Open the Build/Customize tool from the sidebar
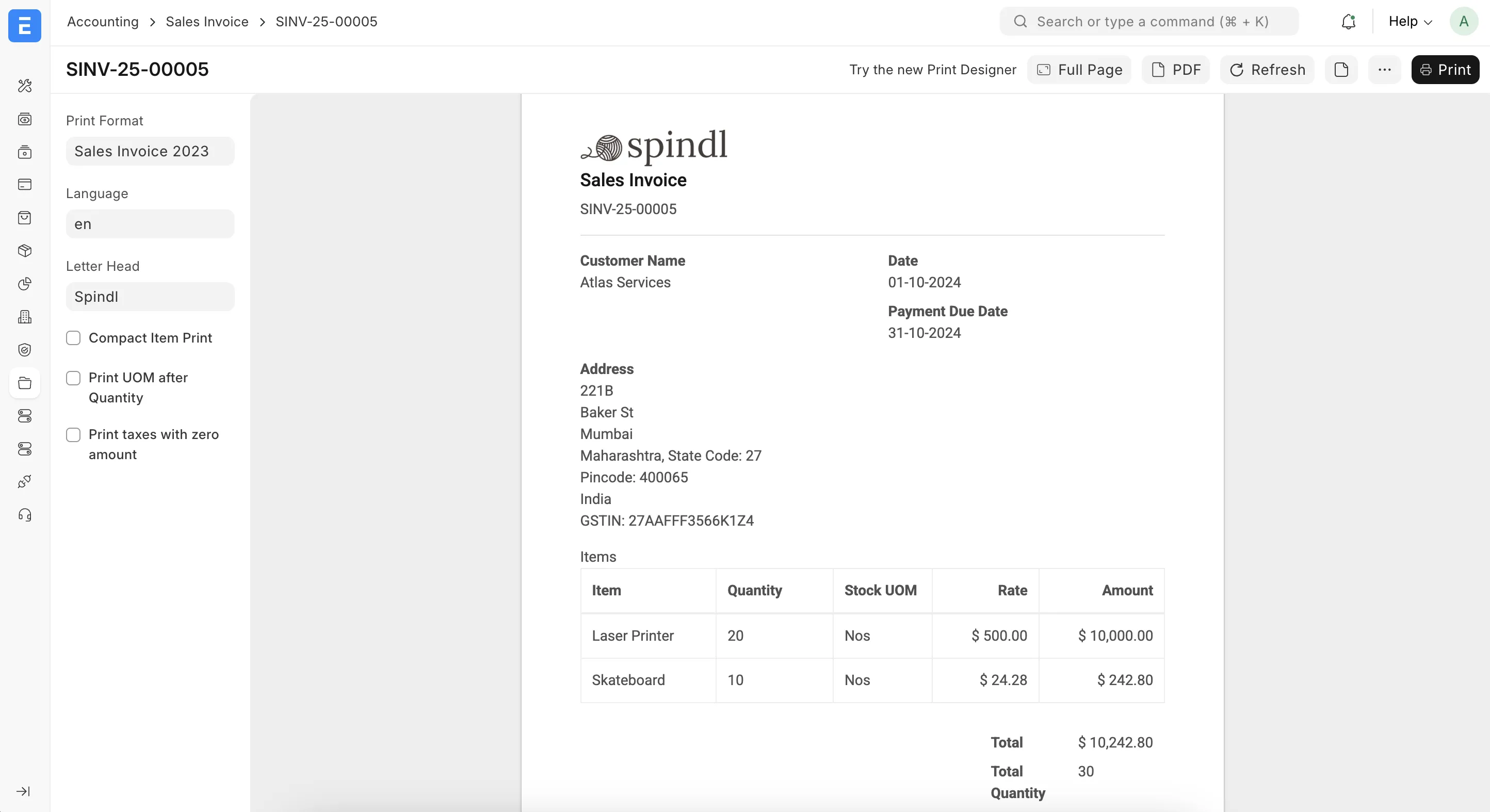The image size is (1490, 812). (25, 86)
